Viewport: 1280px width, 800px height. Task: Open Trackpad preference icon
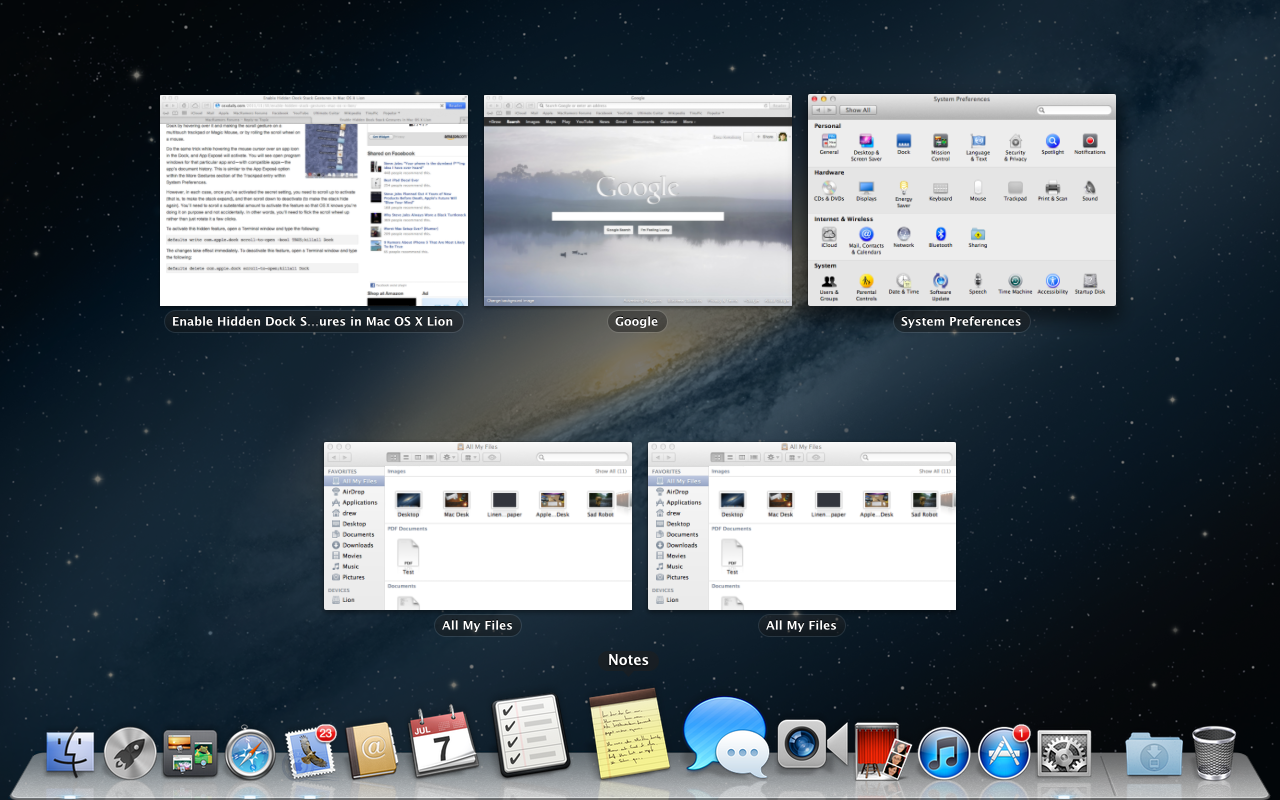point(1015,190)
